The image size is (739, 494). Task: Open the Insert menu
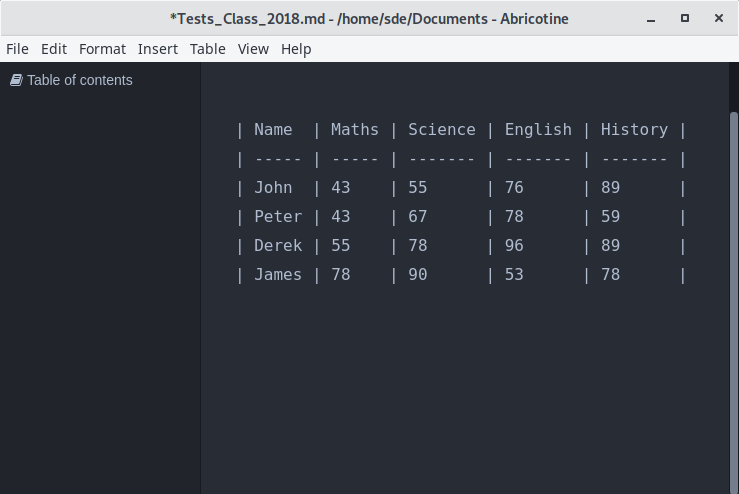click(157, 49)
